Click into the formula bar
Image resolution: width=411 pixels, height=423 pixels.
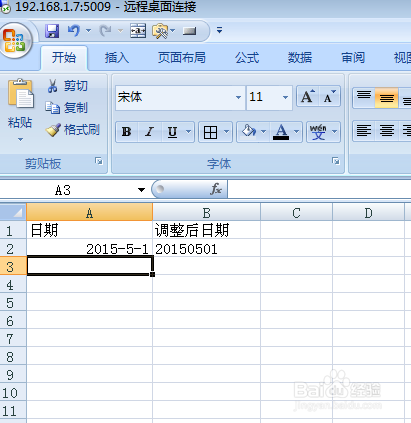(x=319, y=189)
